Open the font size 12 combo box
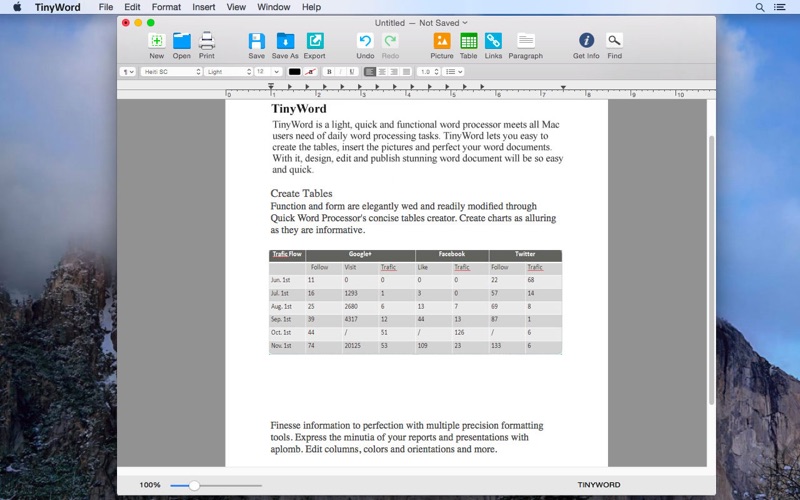This screenshot has height=500, width=800. coord(268,72)
